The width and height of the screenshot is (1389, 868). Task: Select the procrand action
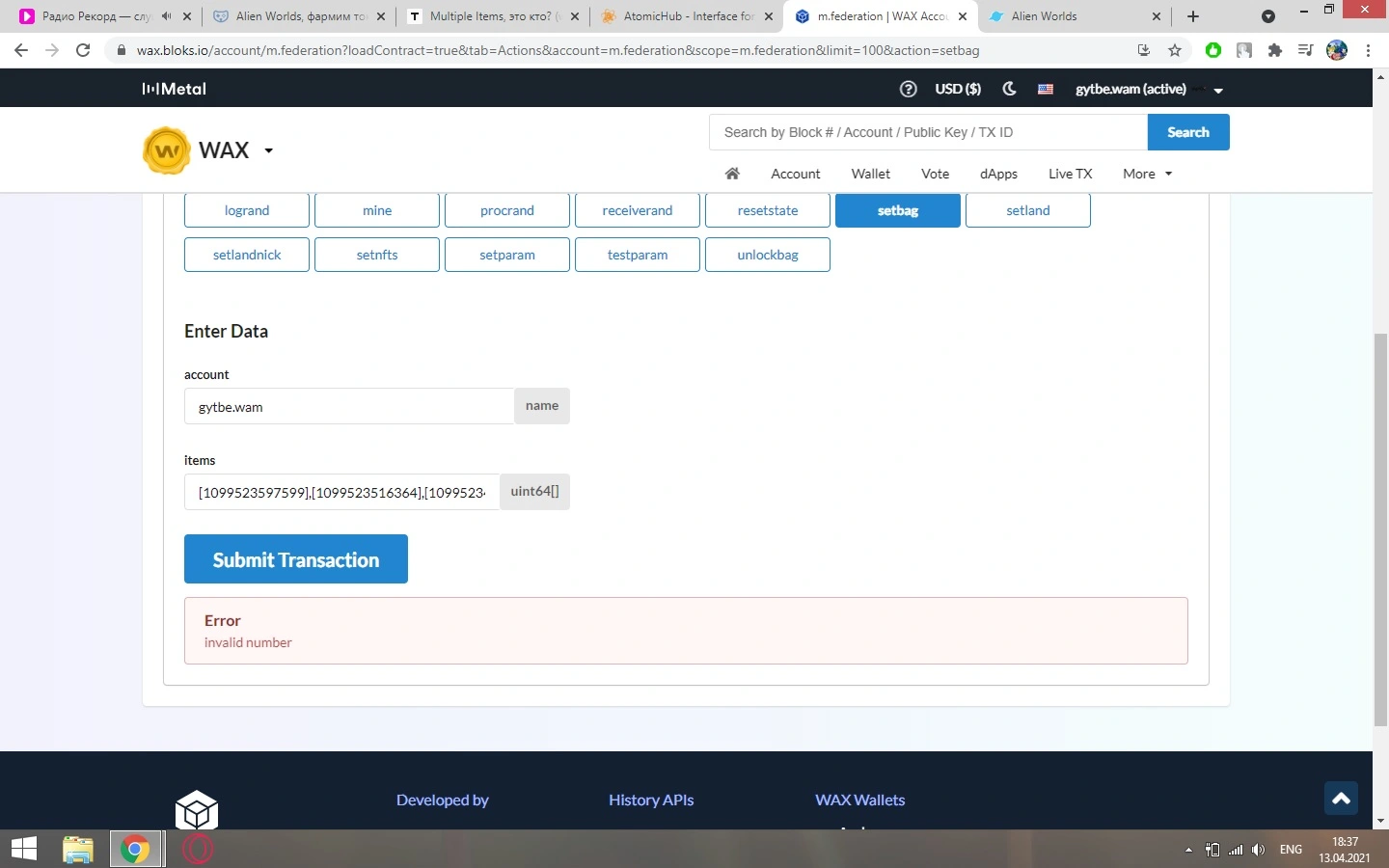coord(507,210)
